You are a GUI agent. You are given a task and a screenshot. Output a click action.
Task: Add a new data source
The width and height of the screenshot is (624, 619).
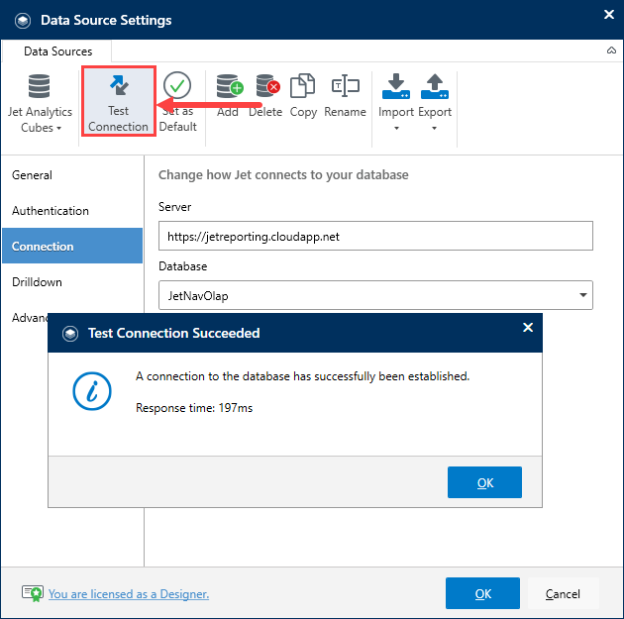click(x=229, y=96)
